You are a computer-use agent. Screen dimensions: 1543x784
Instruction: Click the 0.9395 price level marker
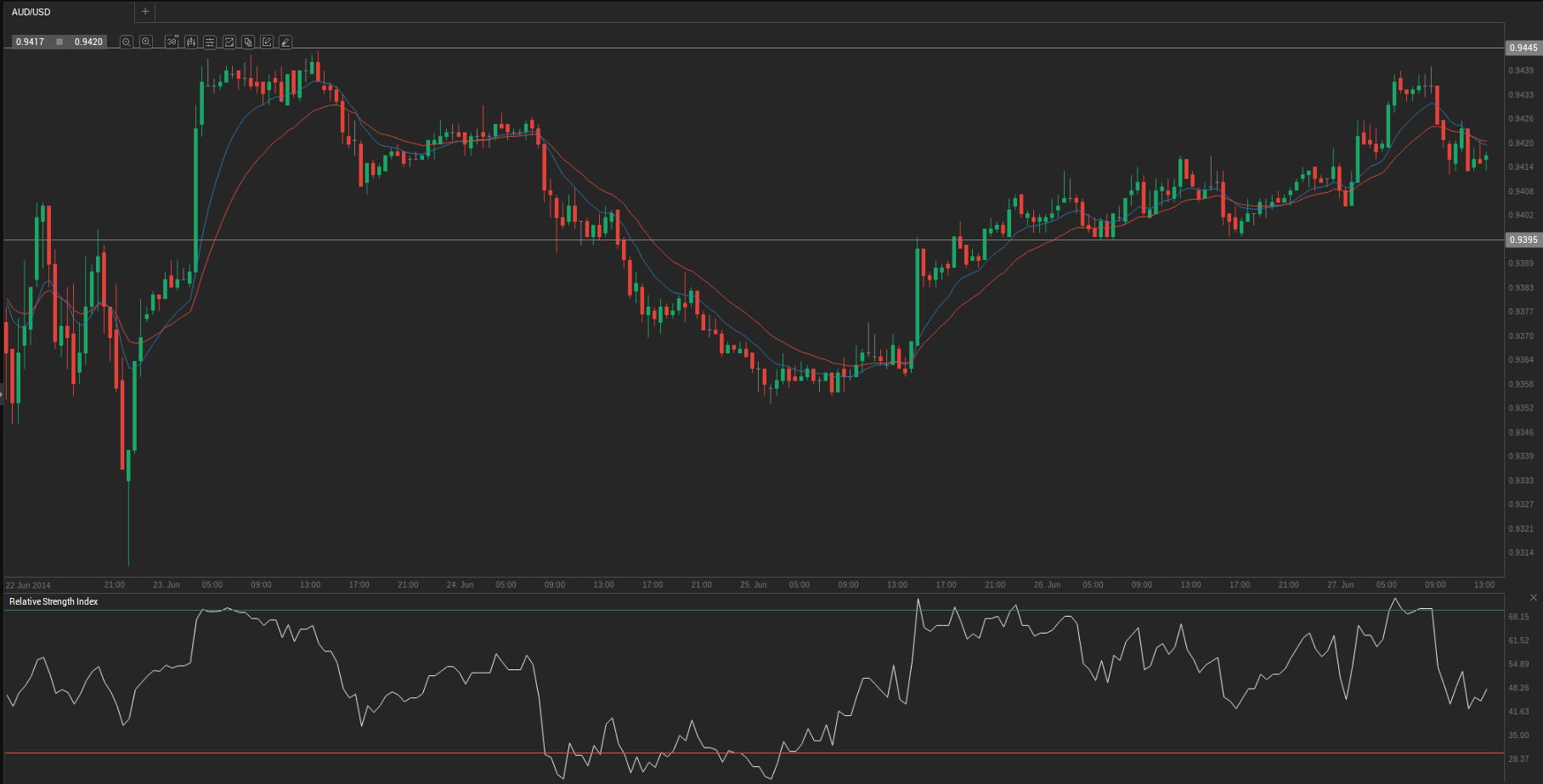[1523, 240]
